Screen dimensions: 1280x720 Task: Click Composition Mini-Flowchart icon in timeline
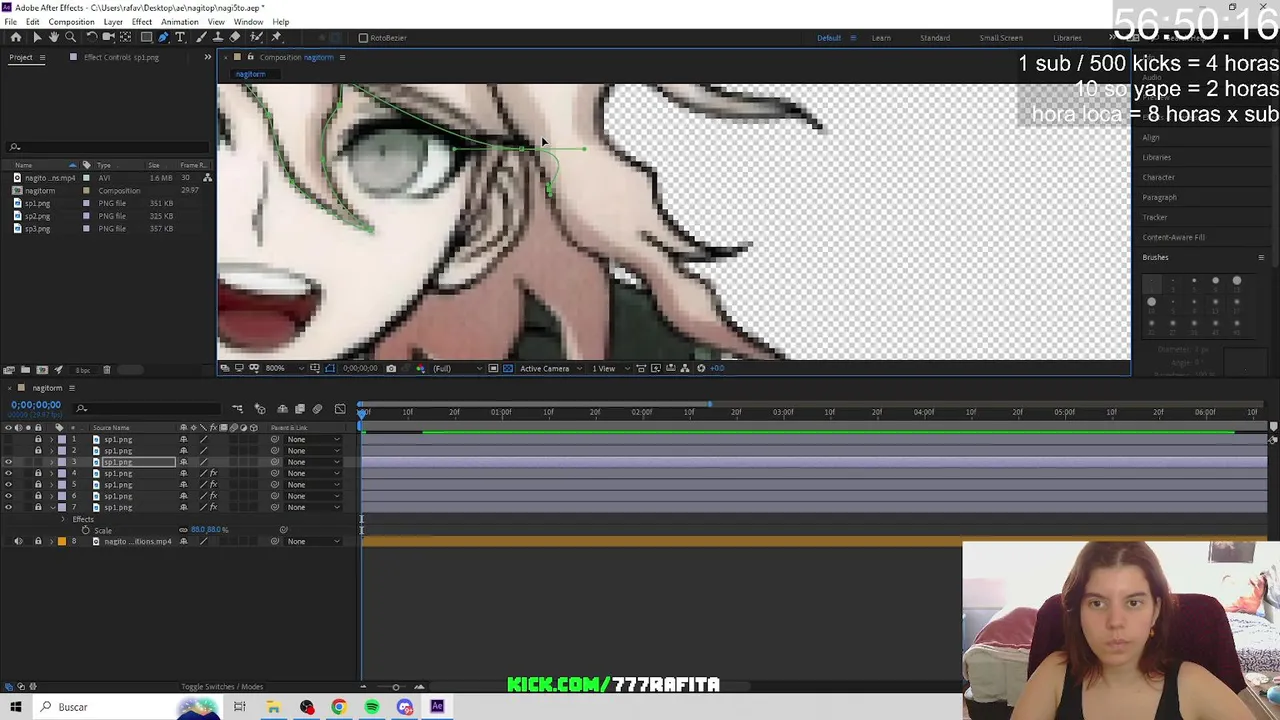238,409
